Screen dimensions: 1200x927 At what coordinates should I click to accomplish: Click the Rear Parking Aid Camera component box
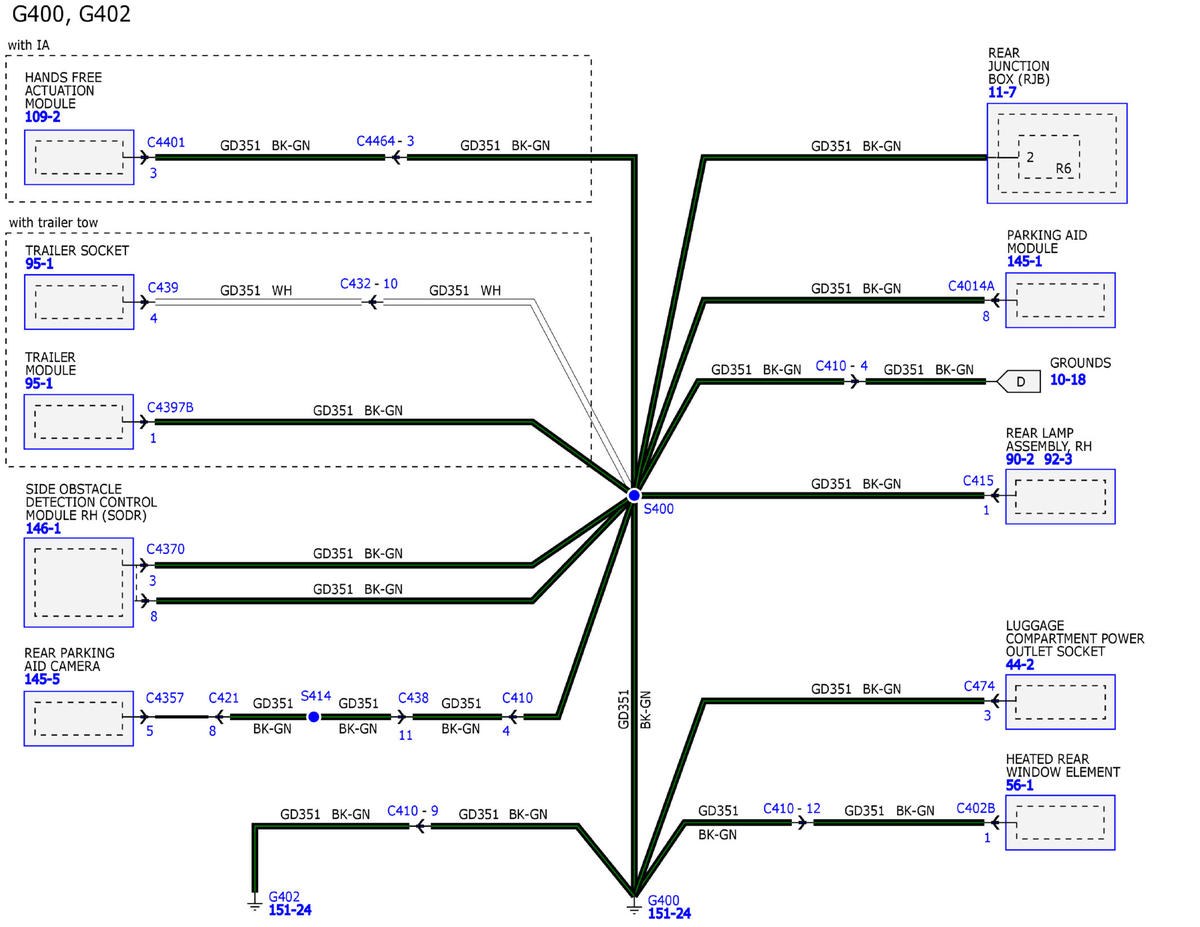pyautogui.click(x=79, y=717)
